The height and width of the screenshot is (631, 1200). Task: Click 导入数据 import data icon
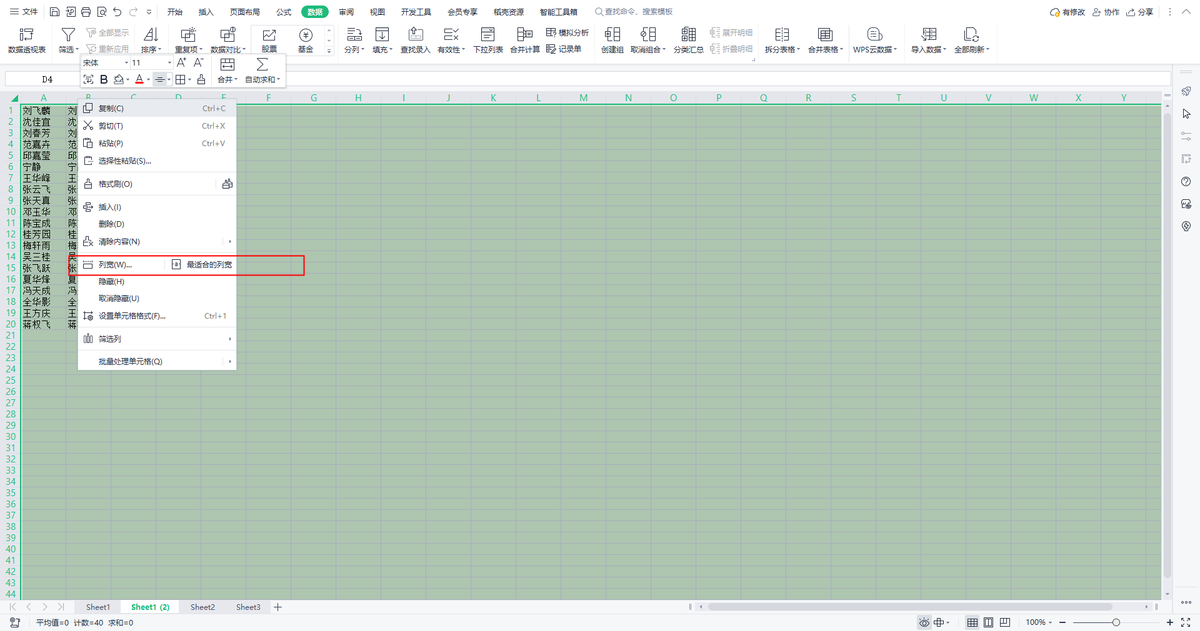point(928,36)
